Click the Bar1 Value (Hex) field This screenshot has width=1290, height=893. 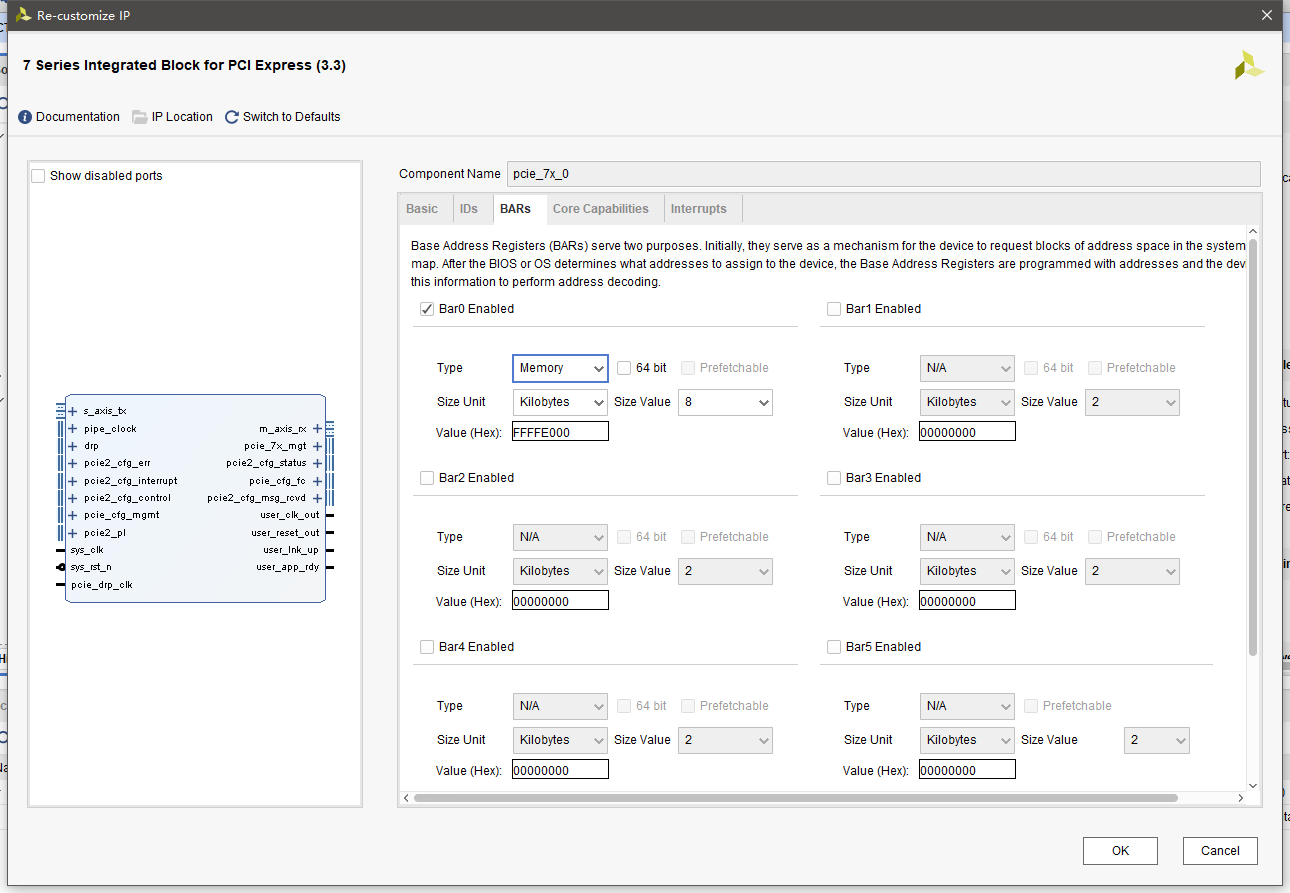pyautogui.click(x=967, y=432)
